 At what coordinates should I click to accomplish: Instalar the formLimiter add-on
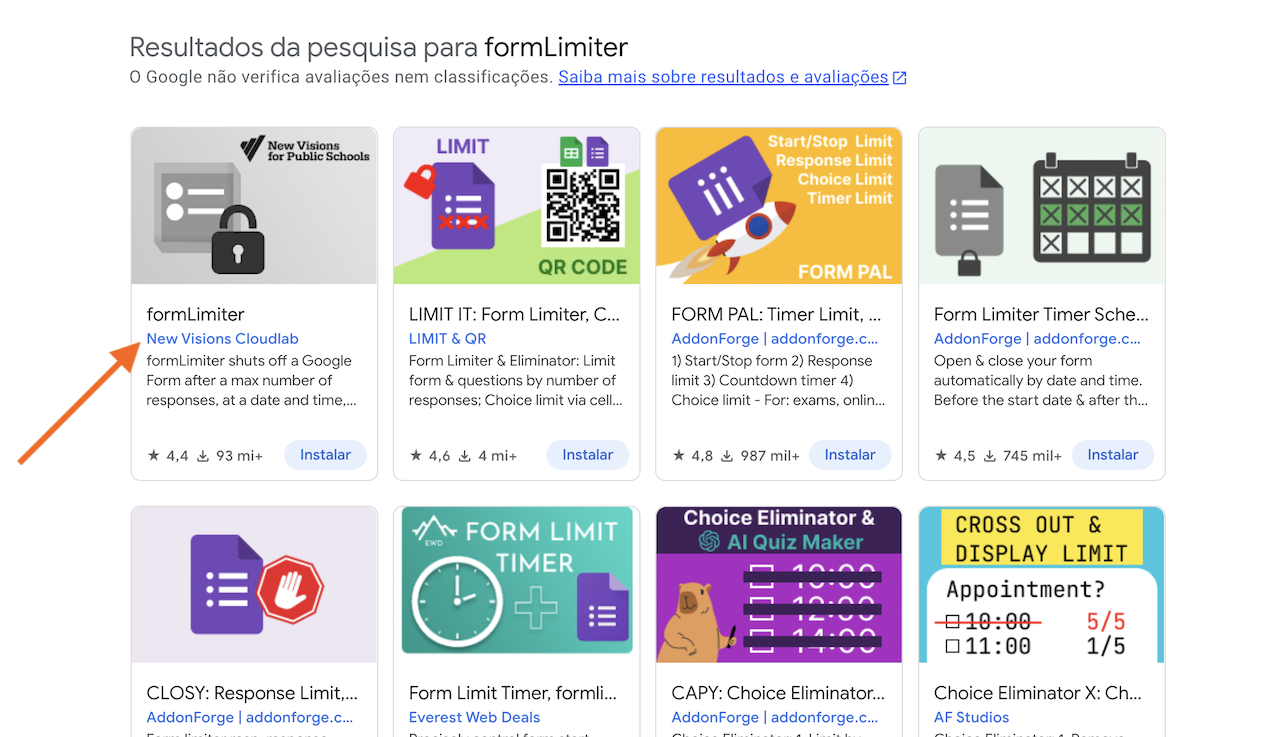pyautogui.click(x=325, y=454)
